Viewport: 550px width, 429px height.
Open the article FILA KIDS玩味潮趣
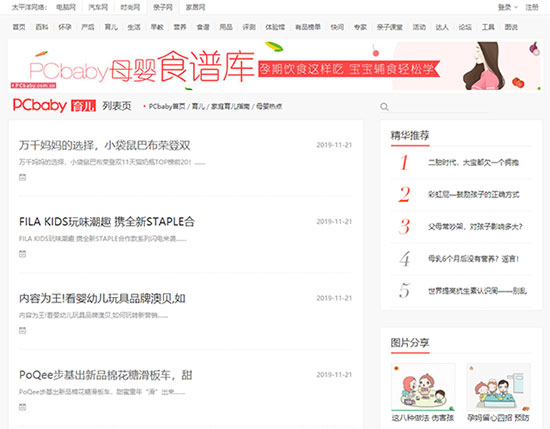[x=107, y=222]
